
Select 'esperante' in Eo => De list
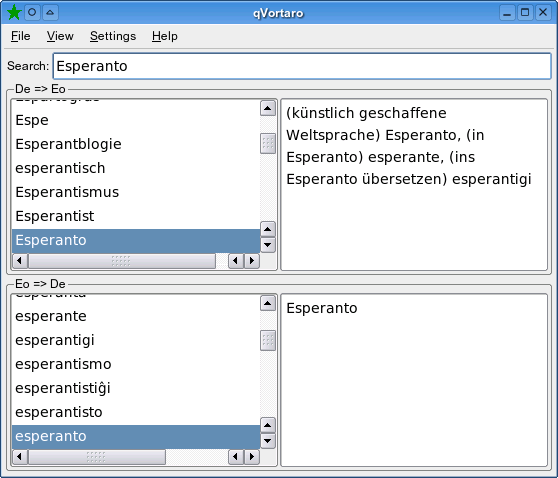136,316
